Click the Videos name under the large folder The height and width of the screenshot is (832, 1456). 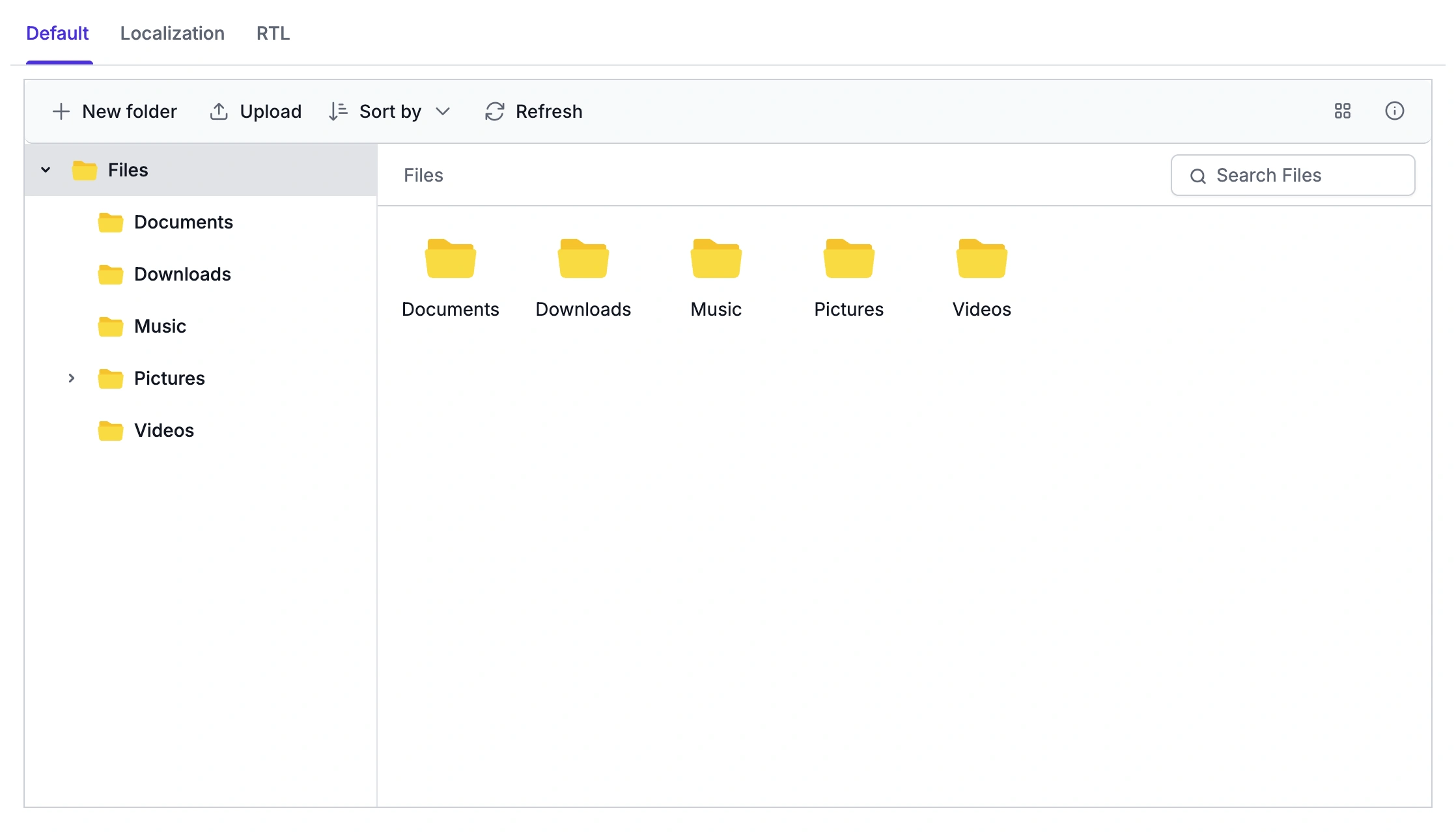click(x=982, y=309)
